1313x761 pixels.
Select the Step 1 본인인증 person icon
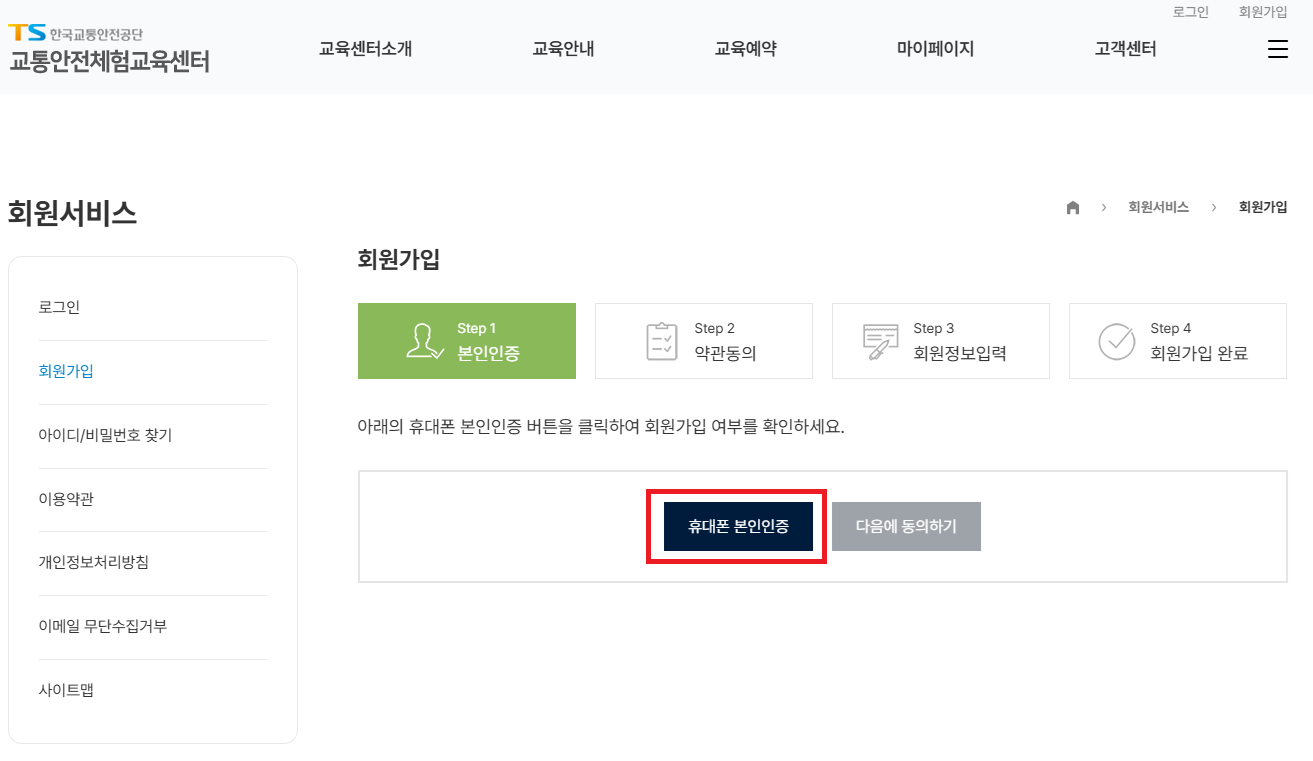425,340
